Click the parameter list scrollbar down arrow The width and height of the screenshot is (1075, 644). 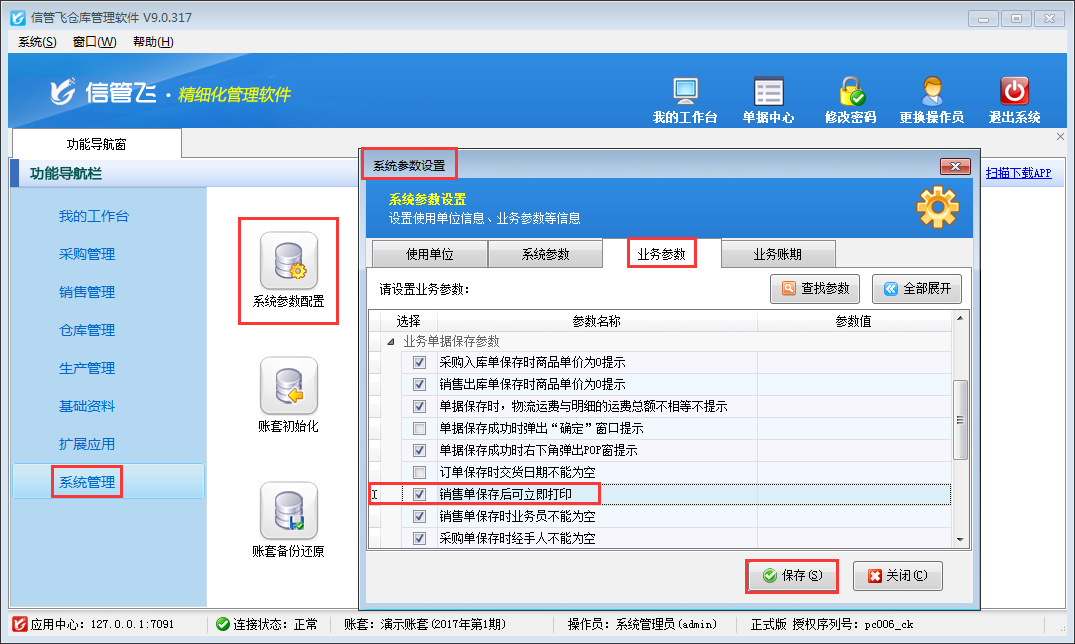point(961,540)
